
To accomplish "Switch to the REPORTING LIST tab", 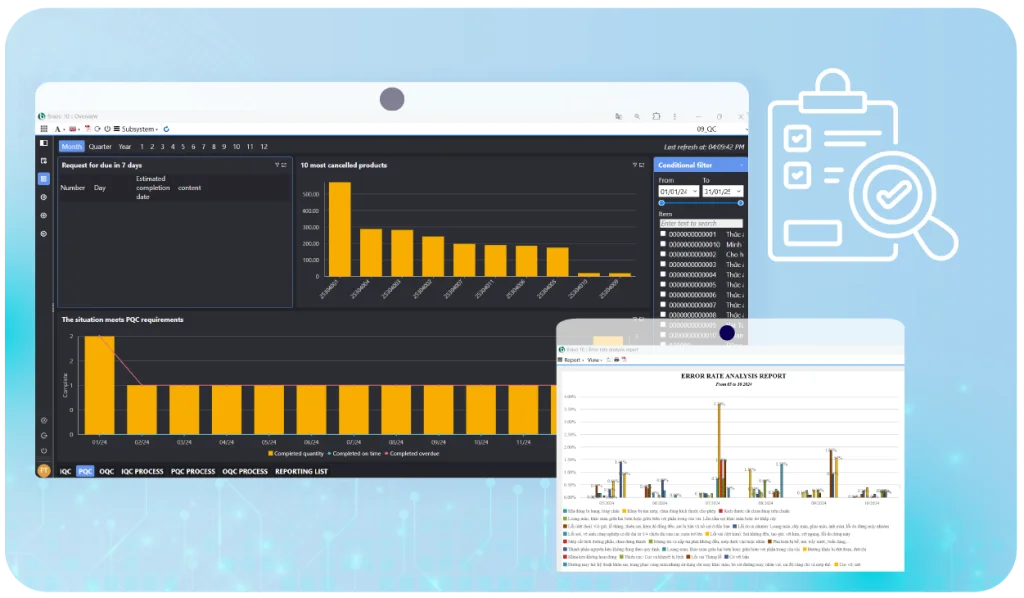I will (x=301, y=471).
